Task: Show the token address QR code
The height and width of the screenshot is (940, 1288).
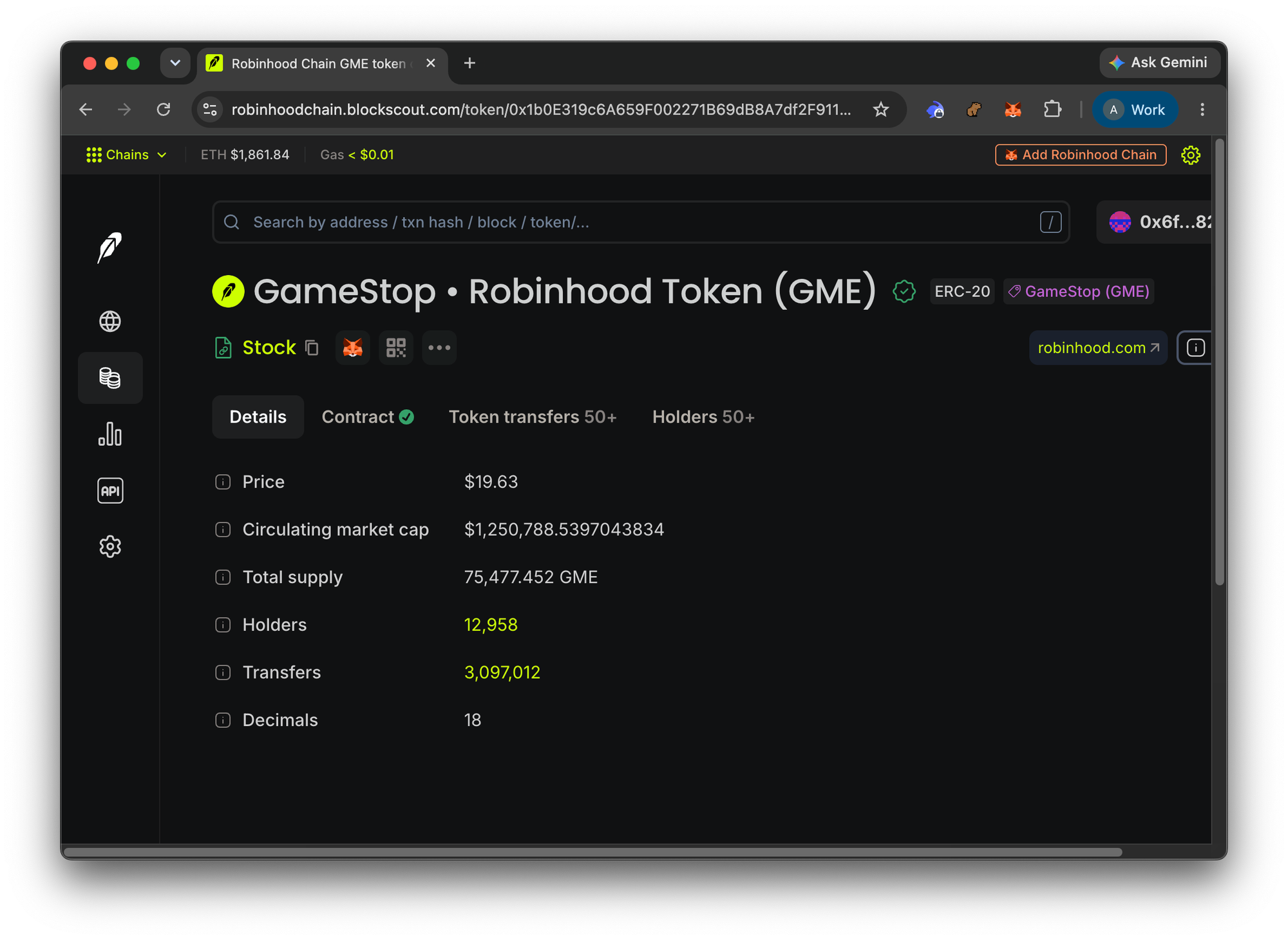Action: tap(396, 348)
